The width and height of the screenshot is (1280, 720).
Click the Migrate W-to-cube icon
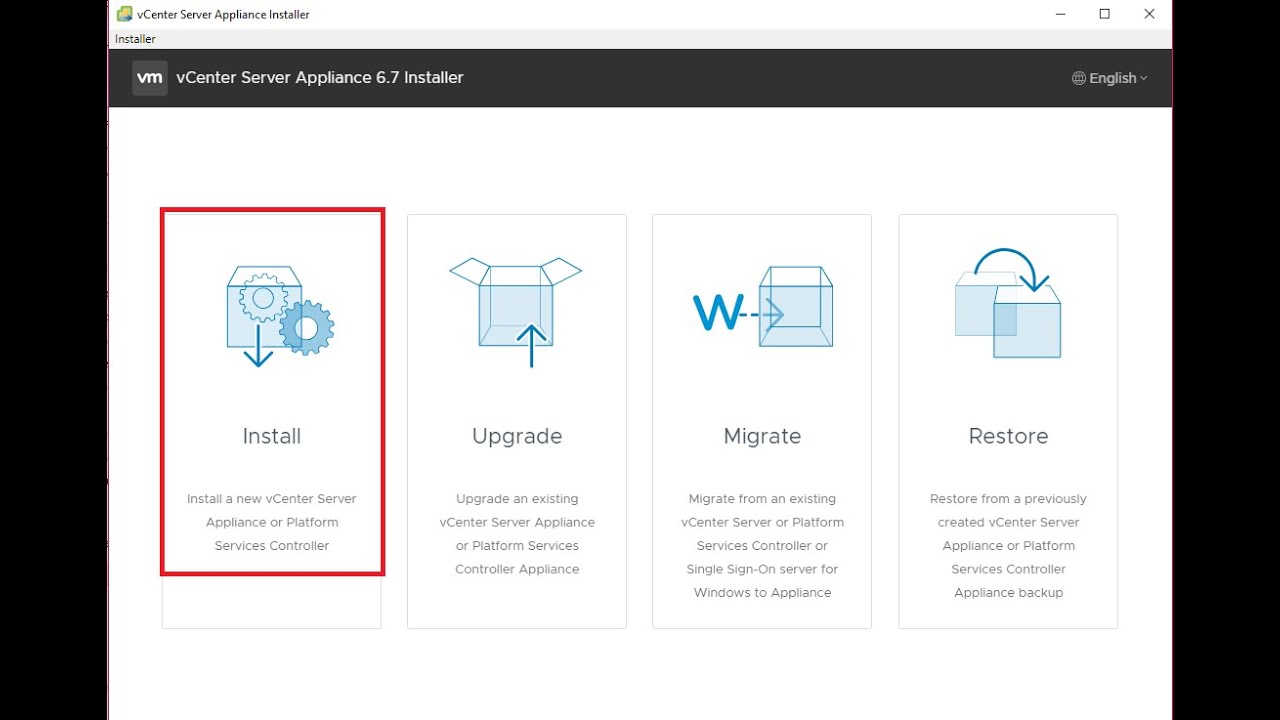(763, 307)
